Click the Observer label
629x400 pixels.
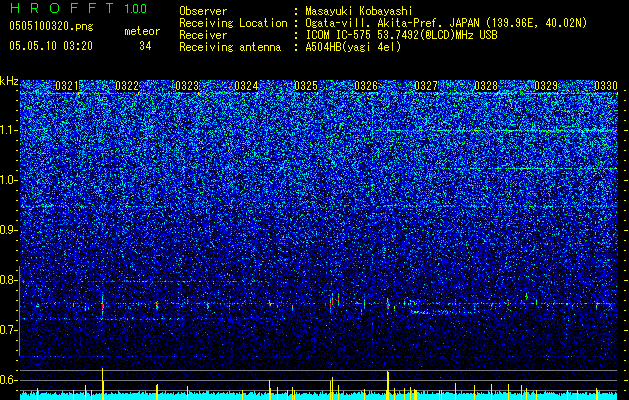pyautogui.click(x=203, y=11)
